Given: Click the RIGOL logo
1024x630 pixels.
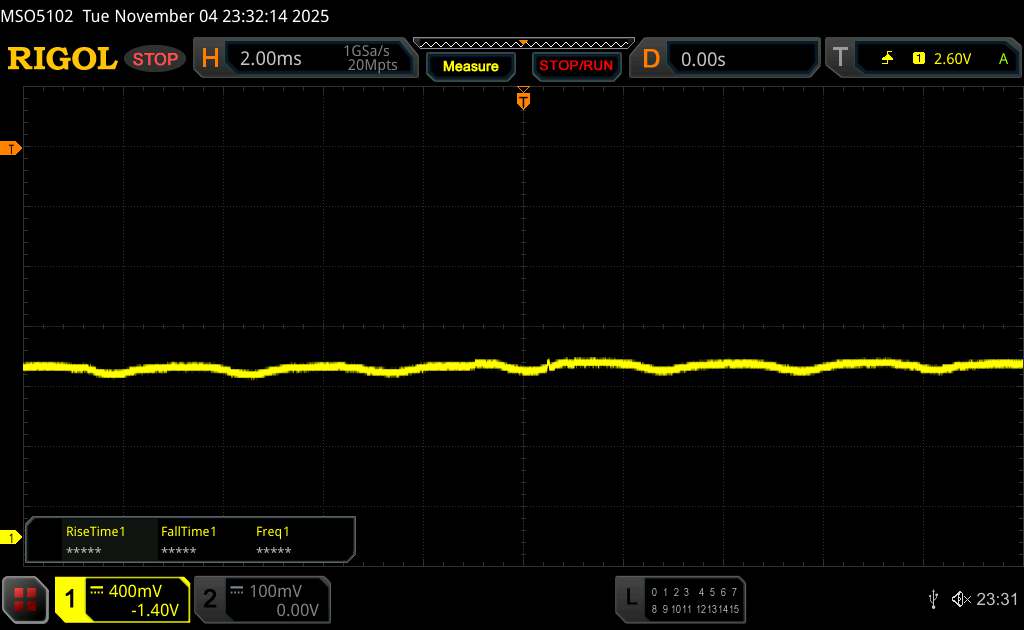Looking at the screenshot, I should coord(62,59).
